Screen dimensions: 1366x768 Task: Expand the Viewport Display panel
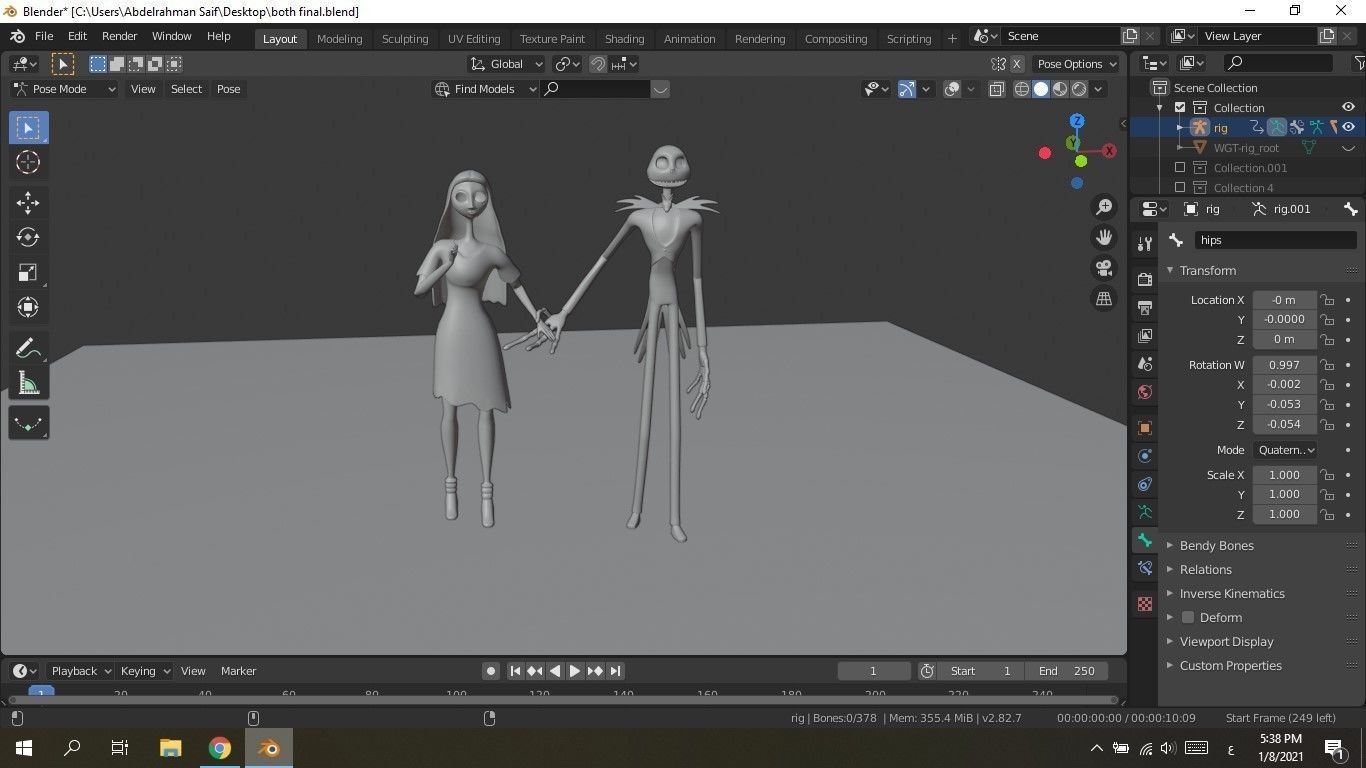[1226, 642]
